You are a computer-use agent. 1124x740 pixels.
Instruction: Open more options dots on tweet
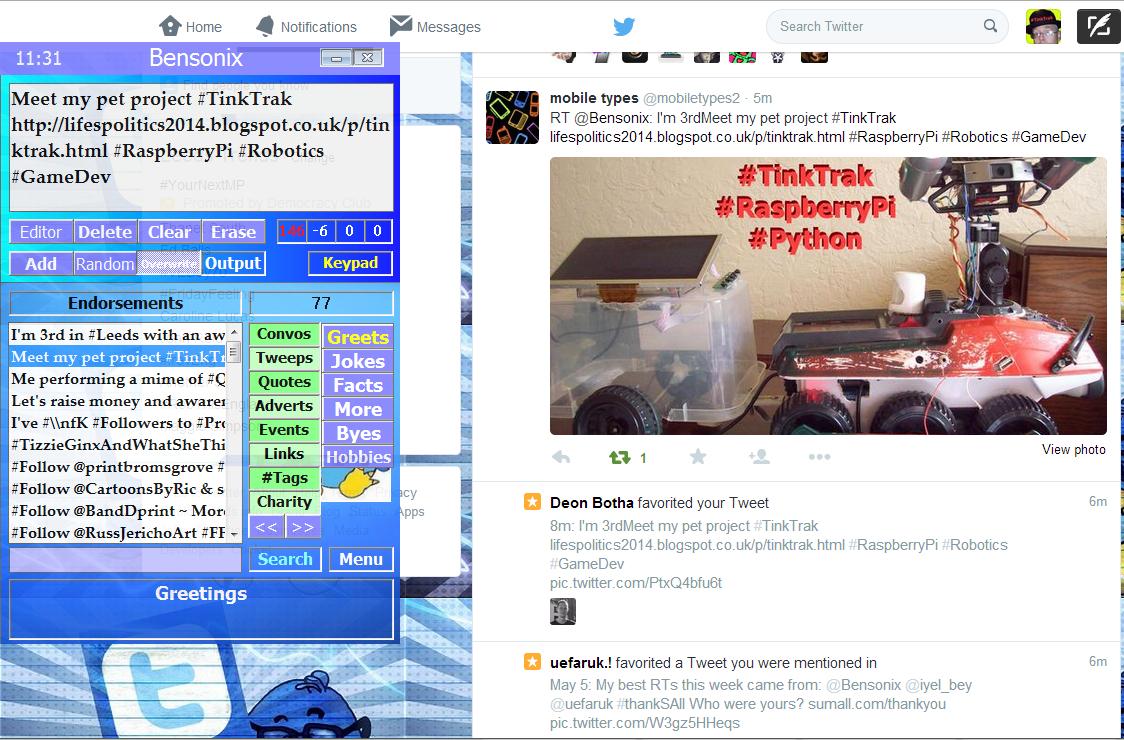point(819,457)
